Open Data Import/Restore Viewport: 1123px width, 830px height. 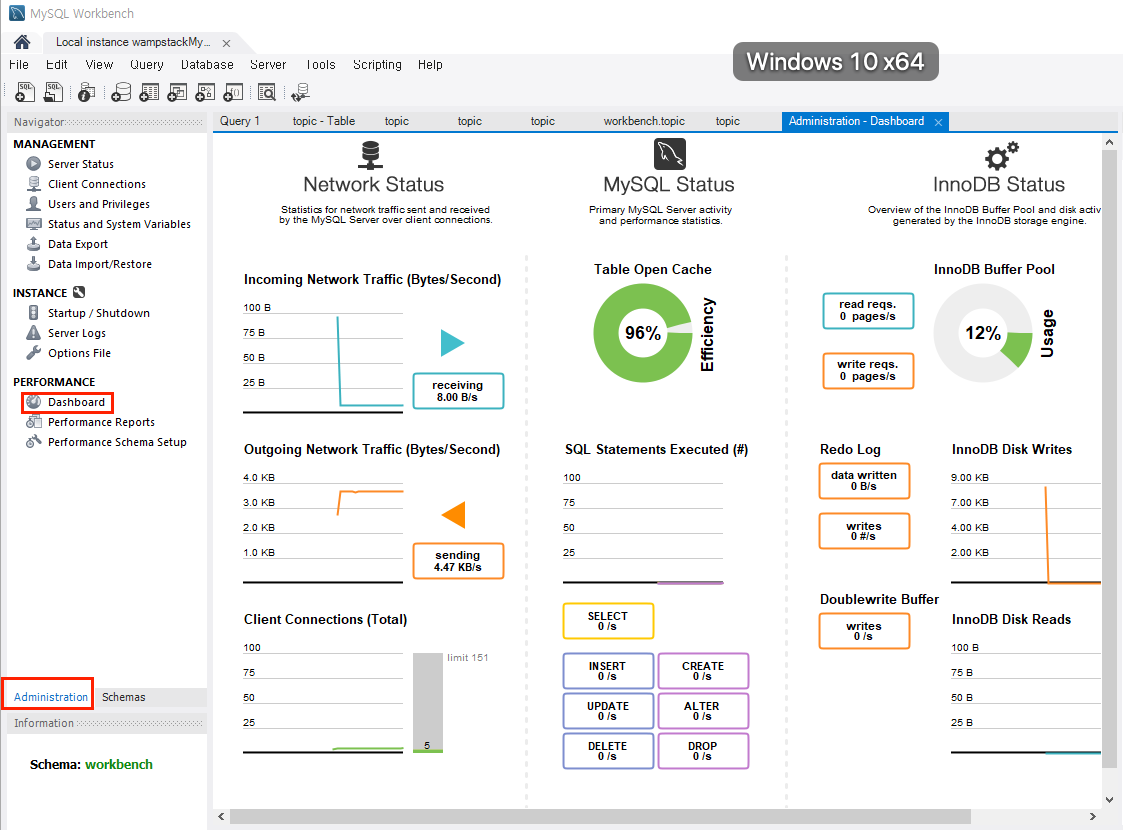tap(100, 264)
